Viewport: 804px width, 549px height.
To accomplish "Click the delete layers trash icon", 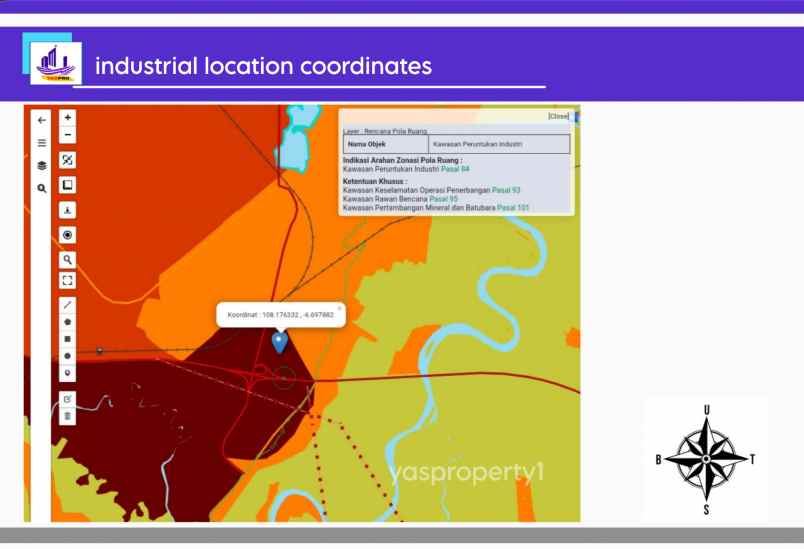I will pyautogui.click(x=67, y=416).
